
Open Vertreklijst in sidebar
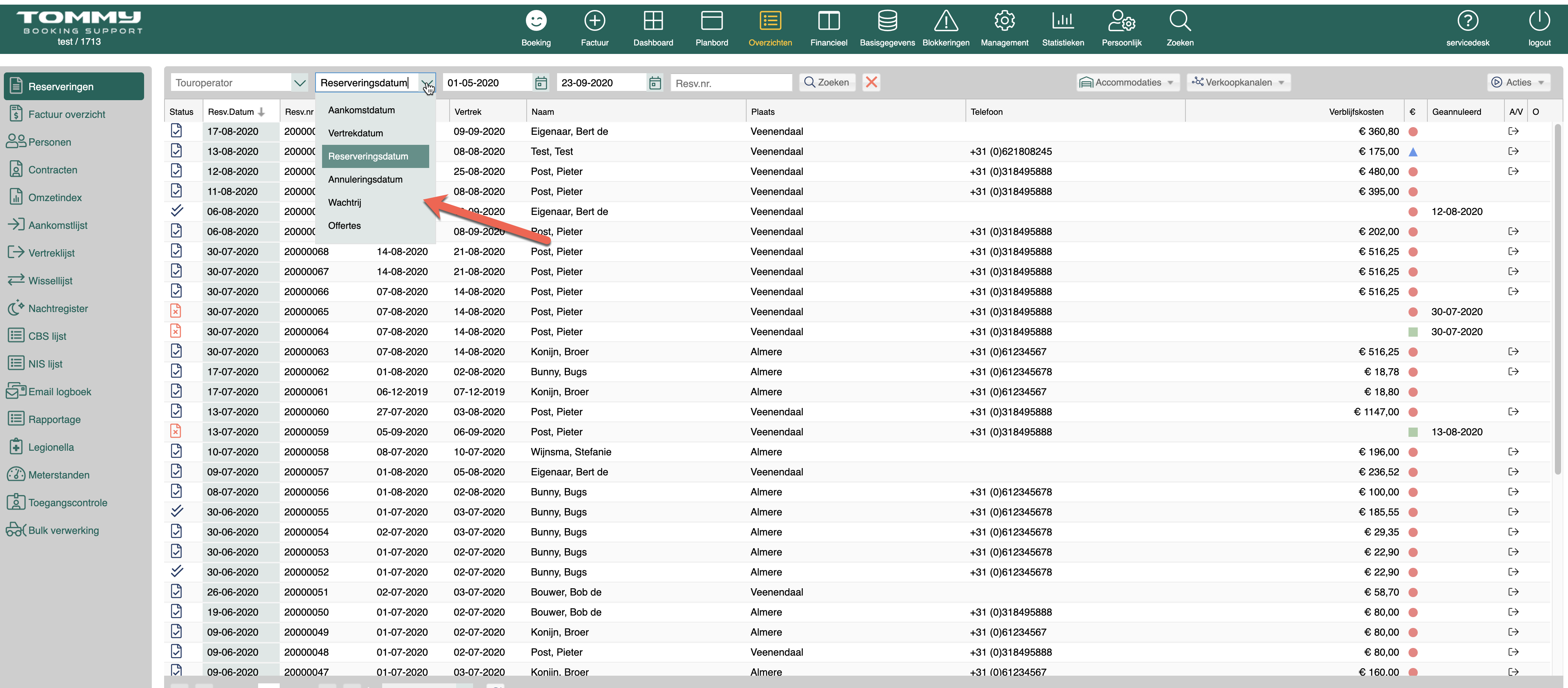click(x=74, y=253)
